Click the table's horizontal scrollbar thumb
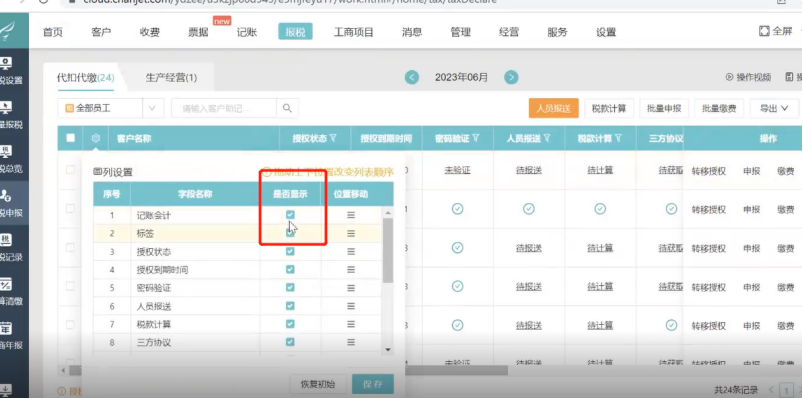 coord(288,370)
